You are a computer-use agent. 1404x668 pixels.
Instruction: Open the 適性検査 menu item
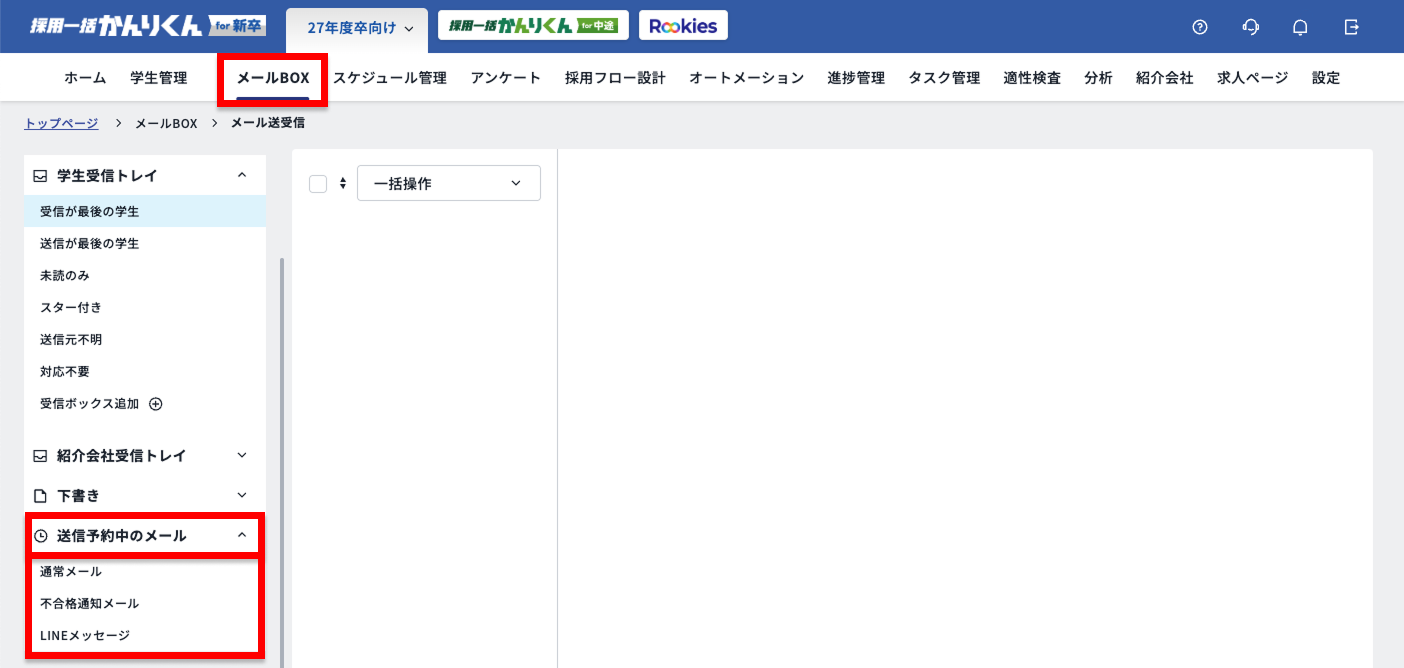pos(1031,77)
